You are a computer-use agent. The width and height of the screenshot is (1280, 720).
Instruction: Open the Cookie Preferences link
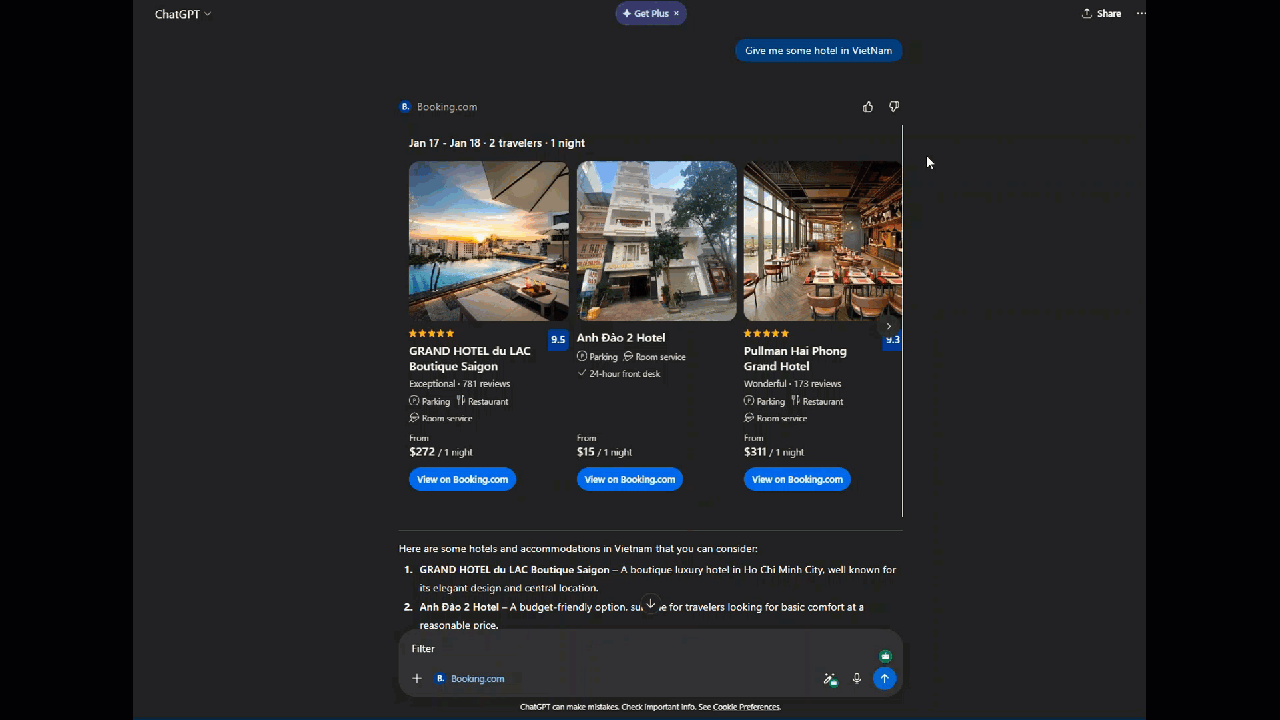[x=746, y=707]
